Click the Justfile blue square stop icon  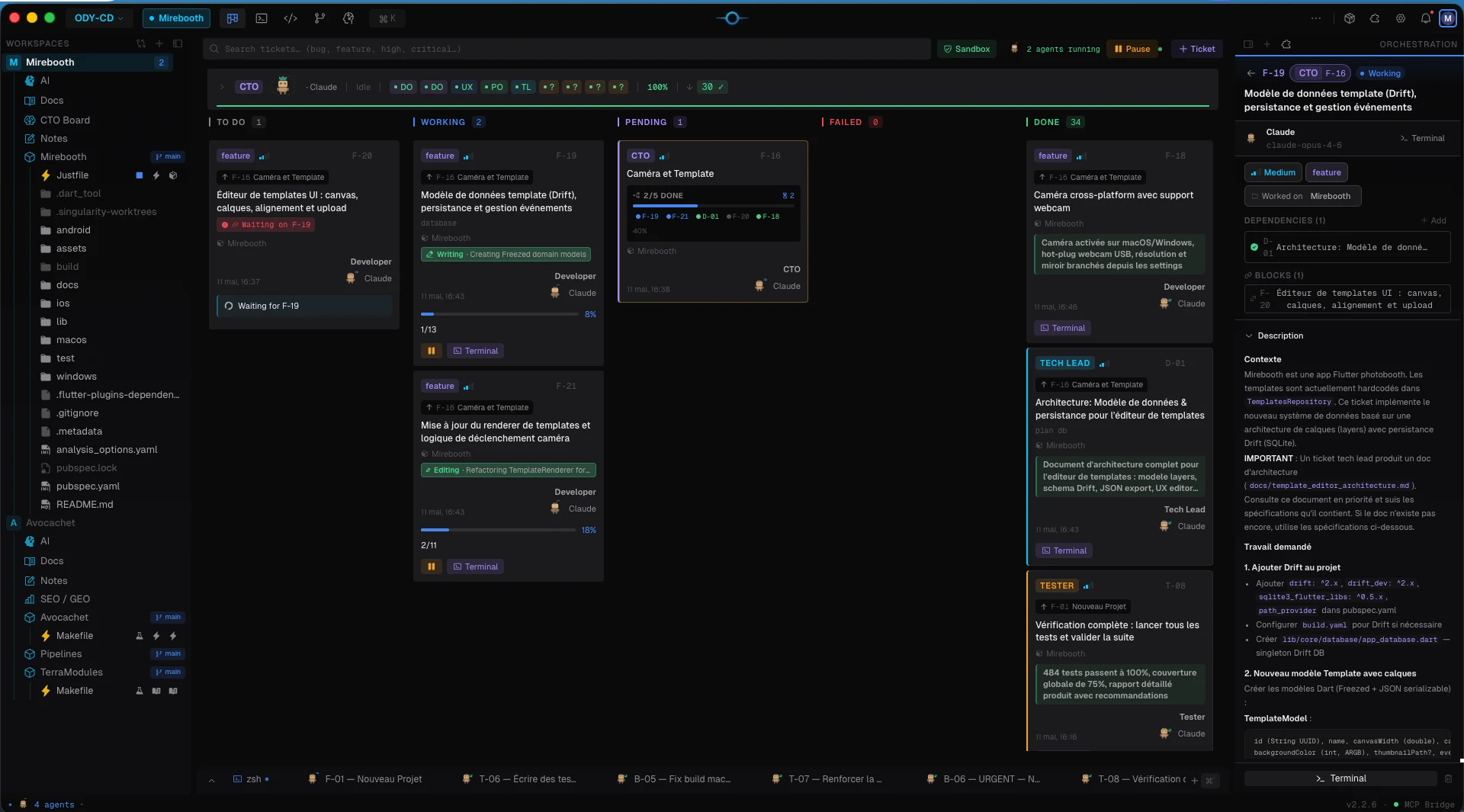[140, 175]
